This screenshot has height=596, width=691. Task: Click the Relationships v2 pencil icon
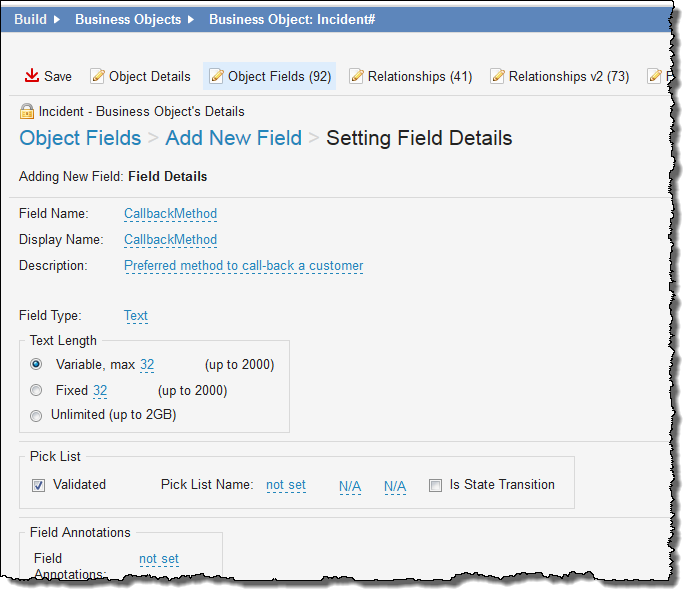tap(496, 76)
